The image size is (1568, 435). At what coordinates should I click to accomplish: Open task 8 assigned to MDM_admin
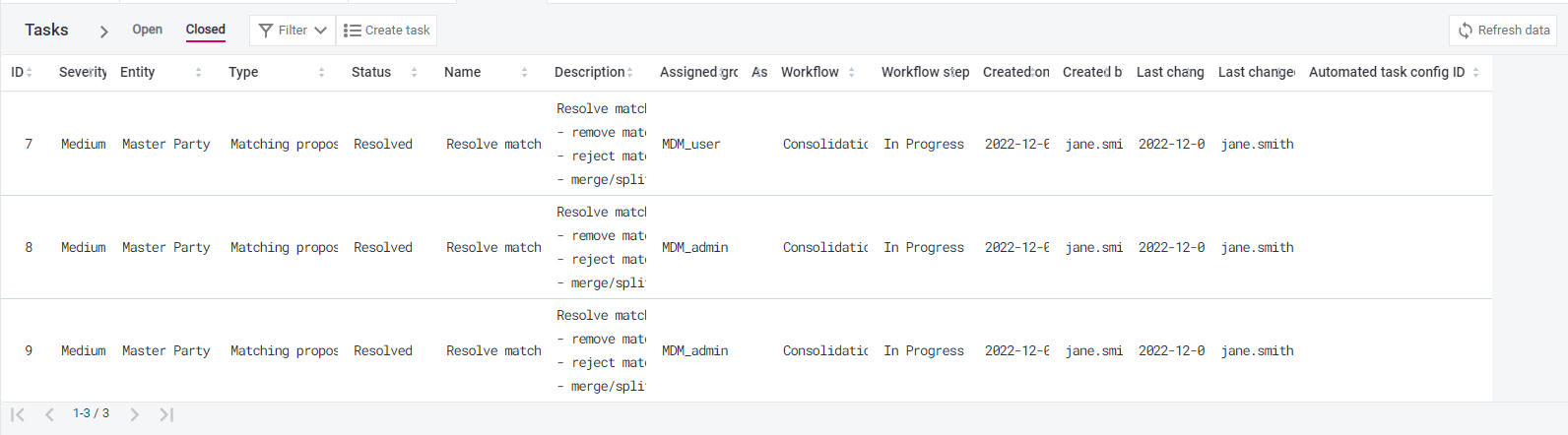click(x=746, y=247)
